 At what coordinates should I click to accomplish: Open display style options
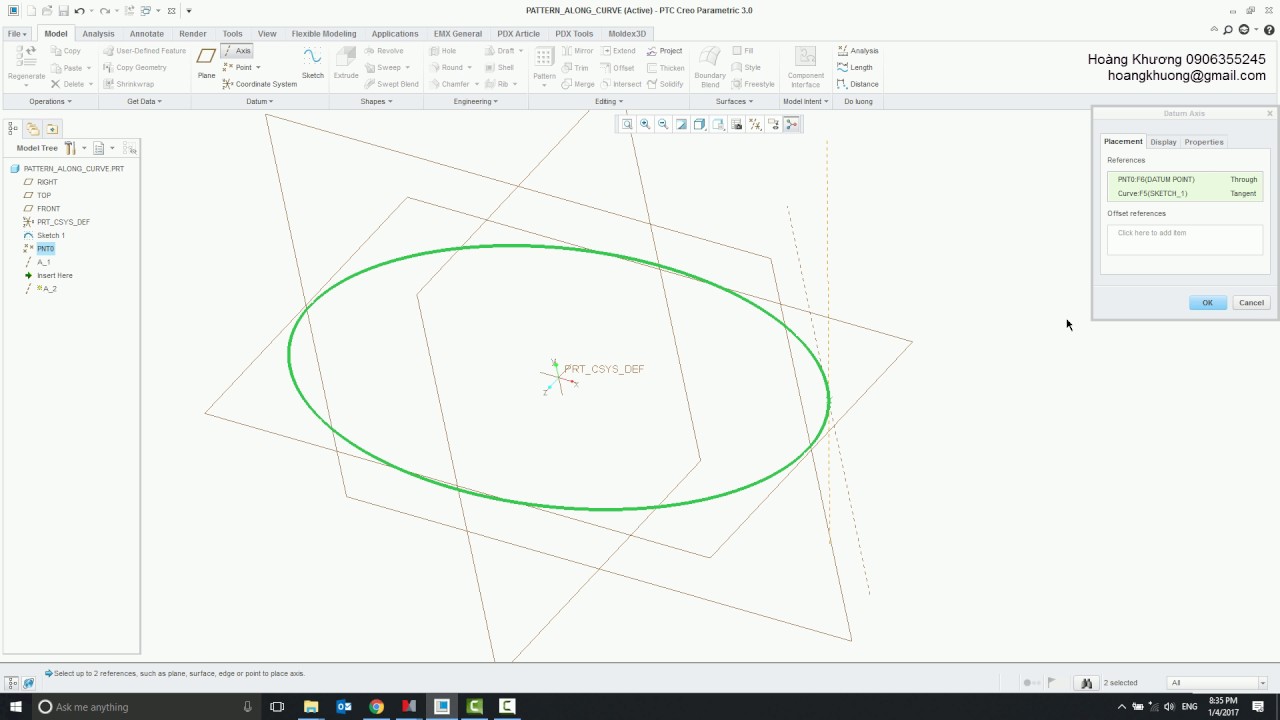pyautogui.click(x=699, y=124)
